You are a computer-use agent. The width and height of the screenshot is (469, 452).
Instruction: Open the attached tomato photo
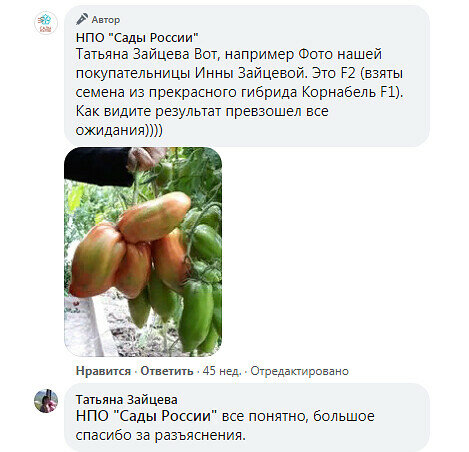pyautogui.click(x=143, y=252)
